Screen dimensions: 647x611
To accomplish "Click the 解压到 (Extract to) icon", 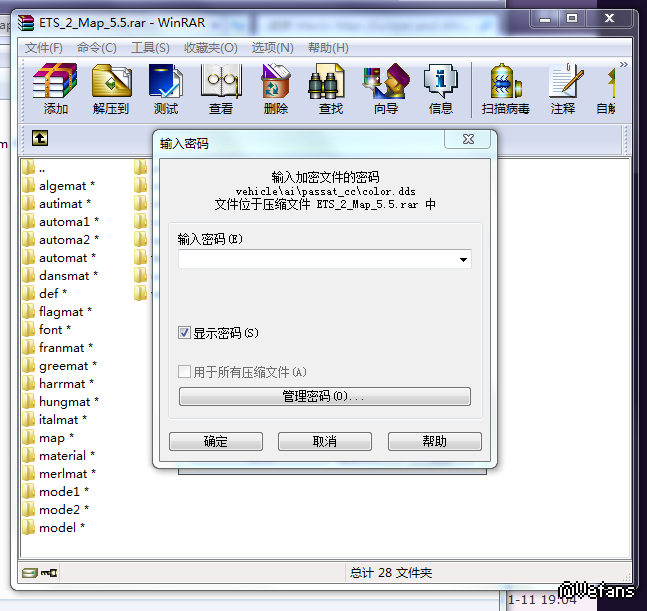I will pyautogui.click(x=111, y=89).
